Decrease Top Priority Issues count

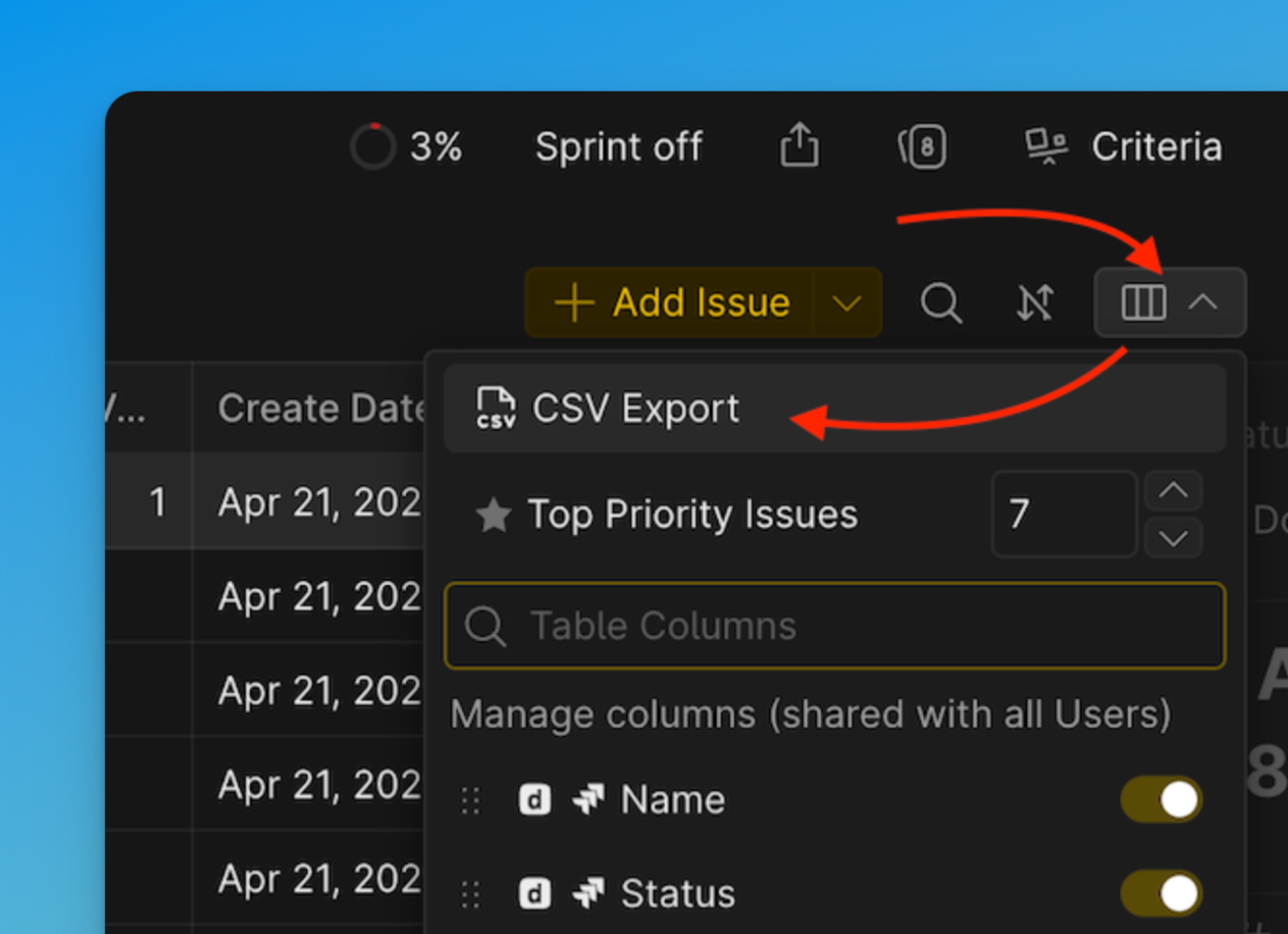coord(1173,538)
